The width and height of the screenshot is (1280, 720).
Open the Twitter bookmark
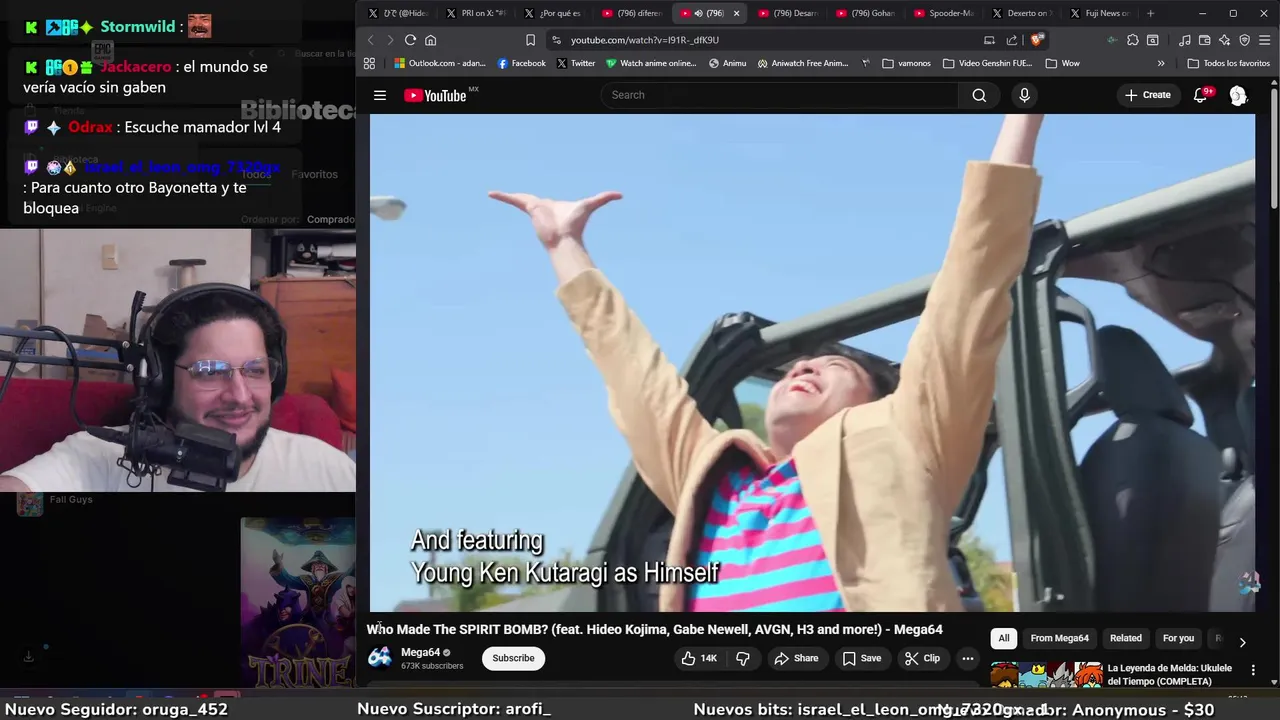575,63
